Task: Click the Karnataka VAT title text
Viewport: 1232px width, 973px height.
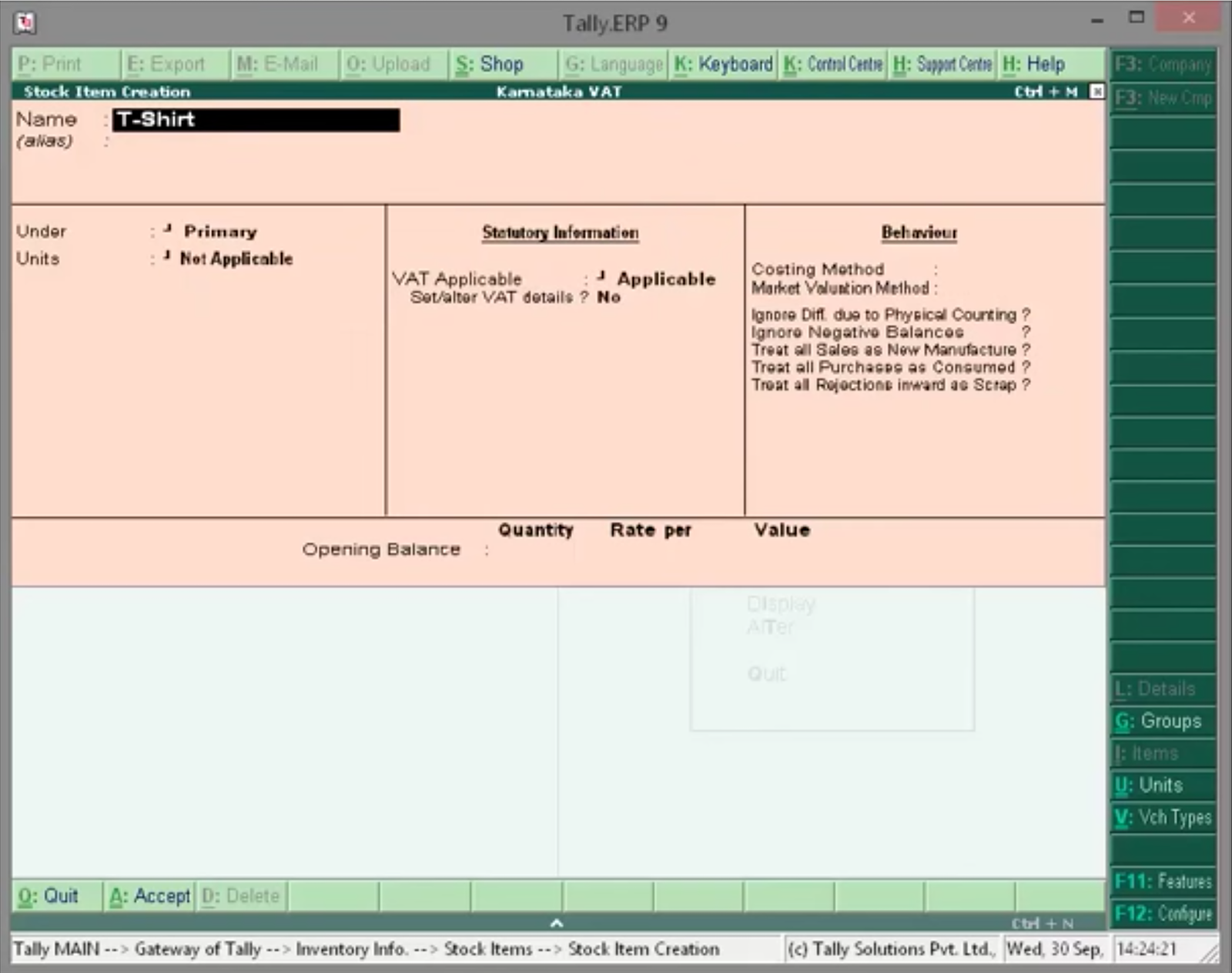Action: 559,92
